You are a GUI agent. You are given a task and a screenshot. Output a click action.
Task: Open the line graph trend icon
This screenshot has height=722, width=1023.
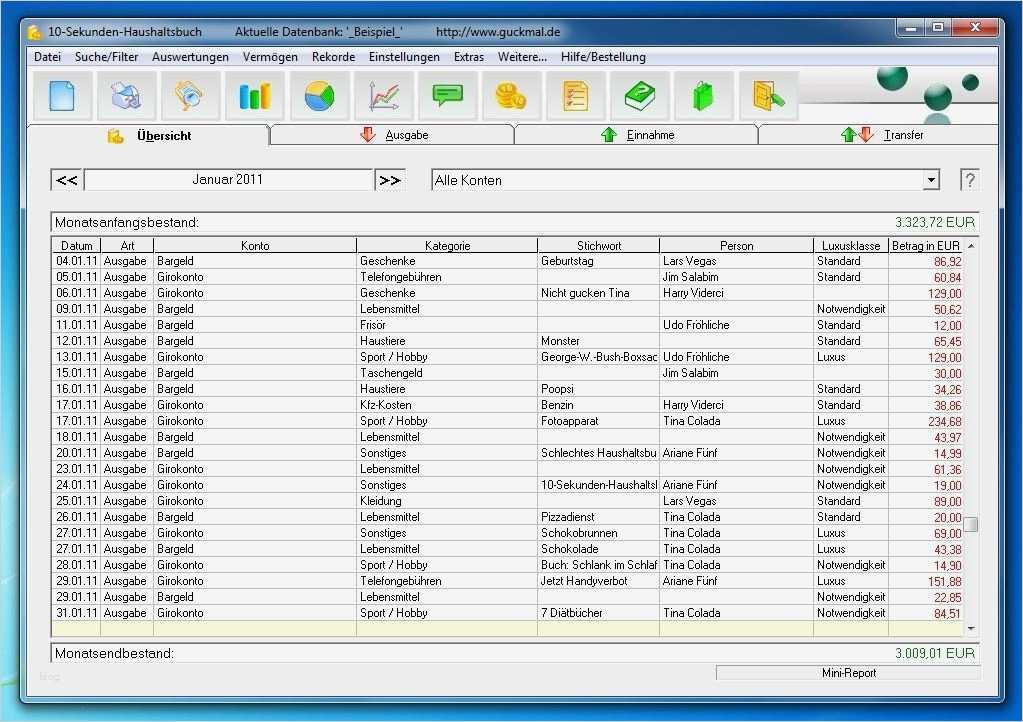[383, 95]
